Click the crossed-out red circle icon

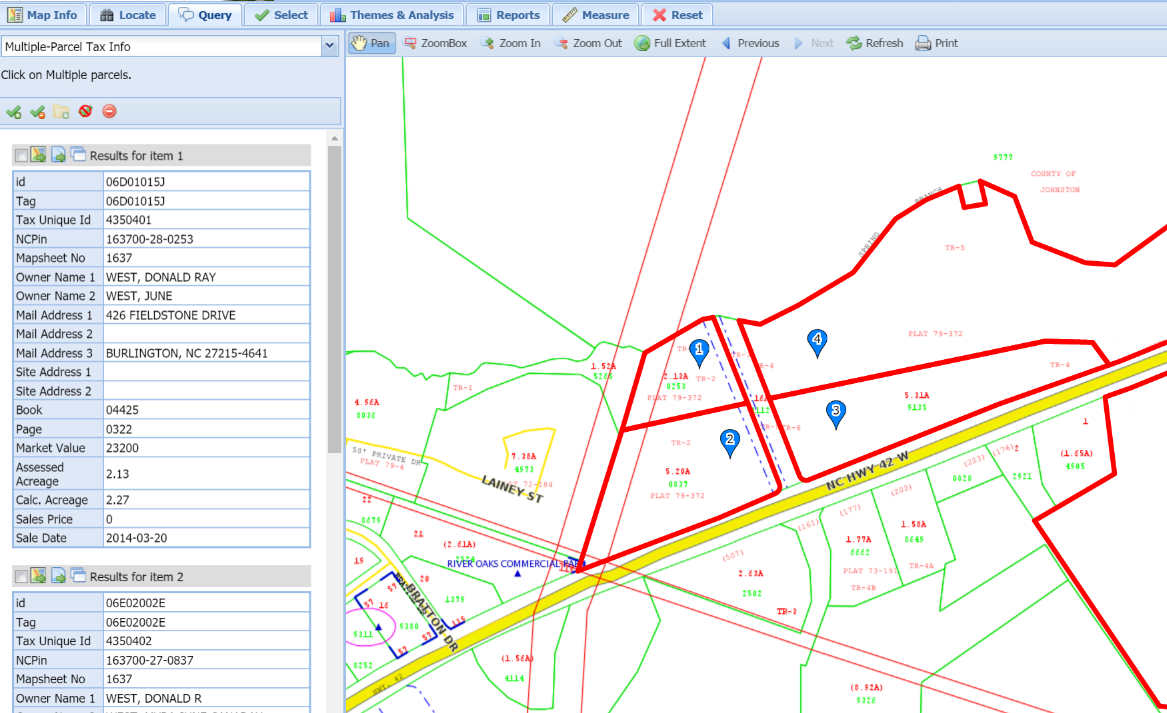[85, 111]
